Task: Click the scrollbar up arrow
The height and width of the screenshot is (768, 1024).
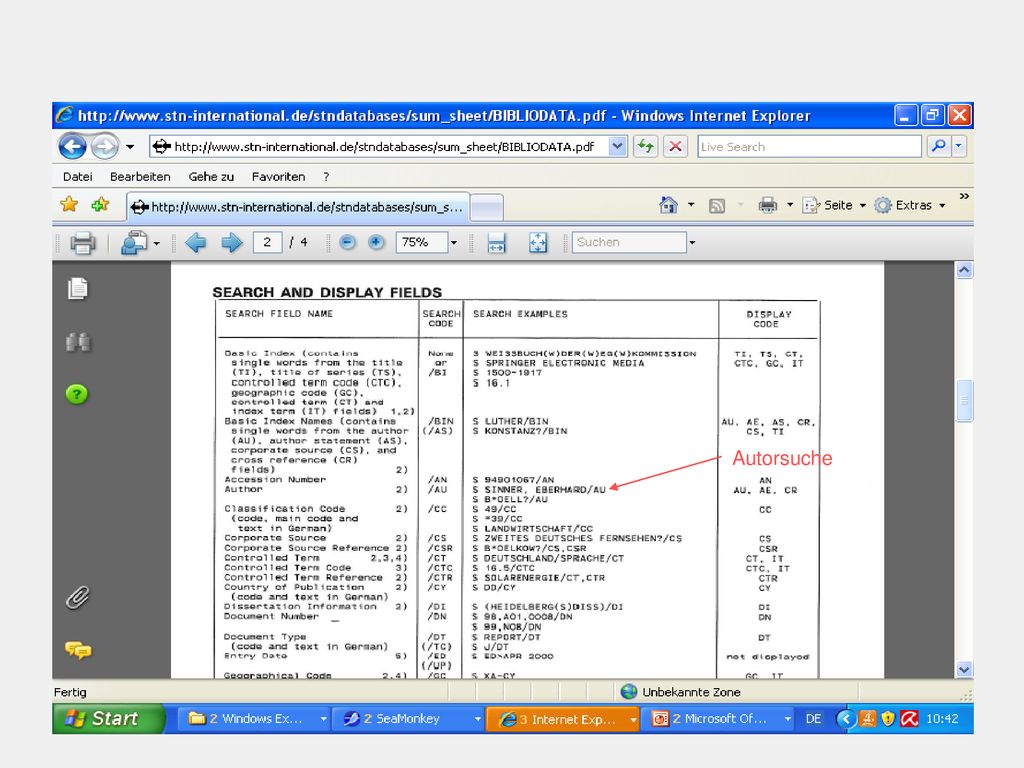Action: (964, 270)
